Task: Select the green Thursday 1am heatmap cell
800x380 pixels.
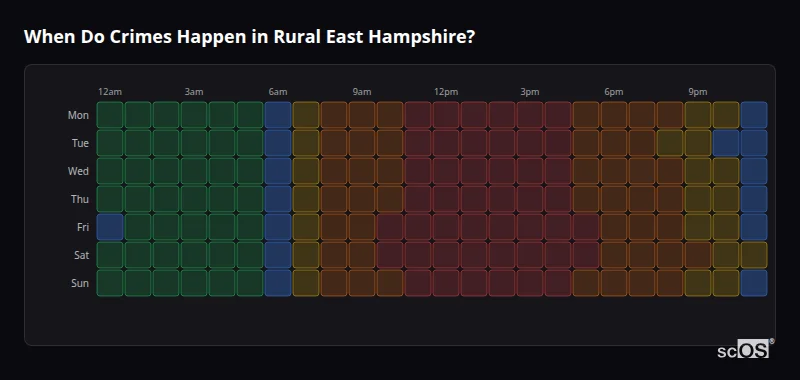Action: coord(138,199)
